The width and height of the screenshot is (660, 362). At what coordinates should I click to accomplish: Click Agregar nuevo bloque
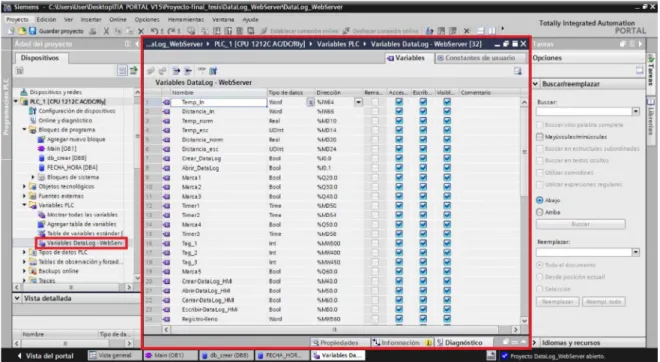(76, 139)
